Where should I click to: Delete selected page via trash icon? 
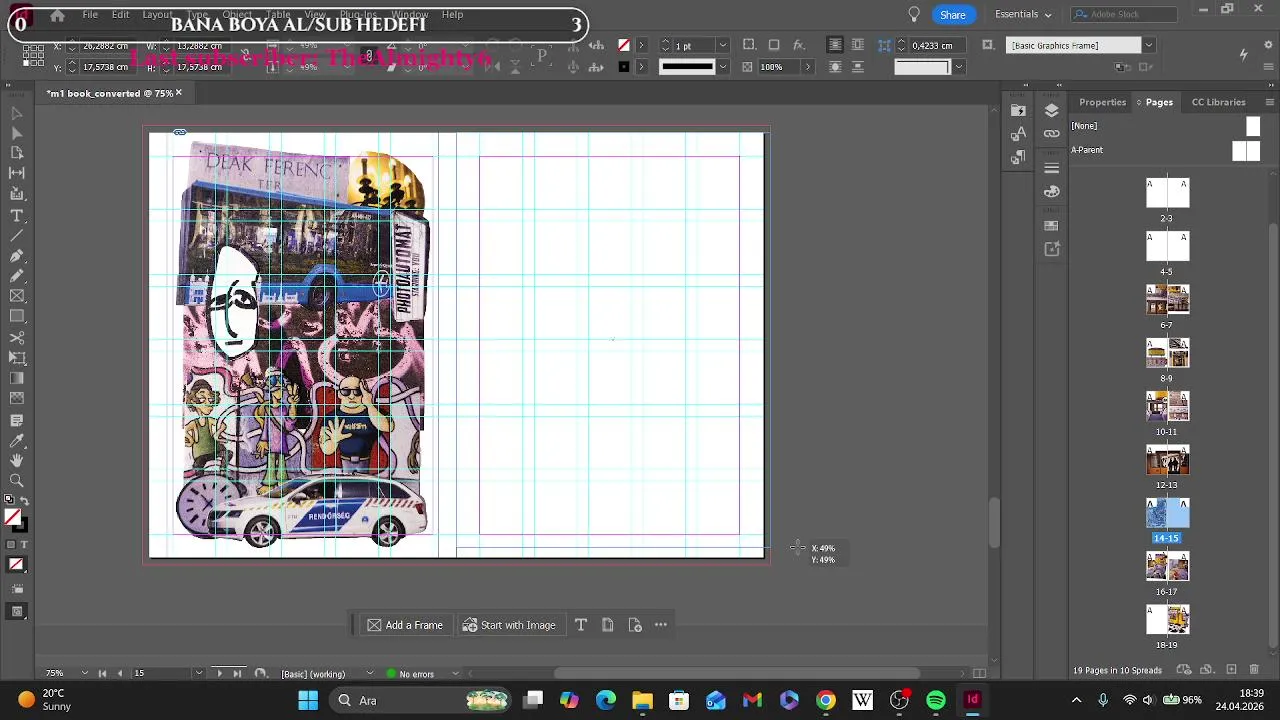(x=1255, y=670)
